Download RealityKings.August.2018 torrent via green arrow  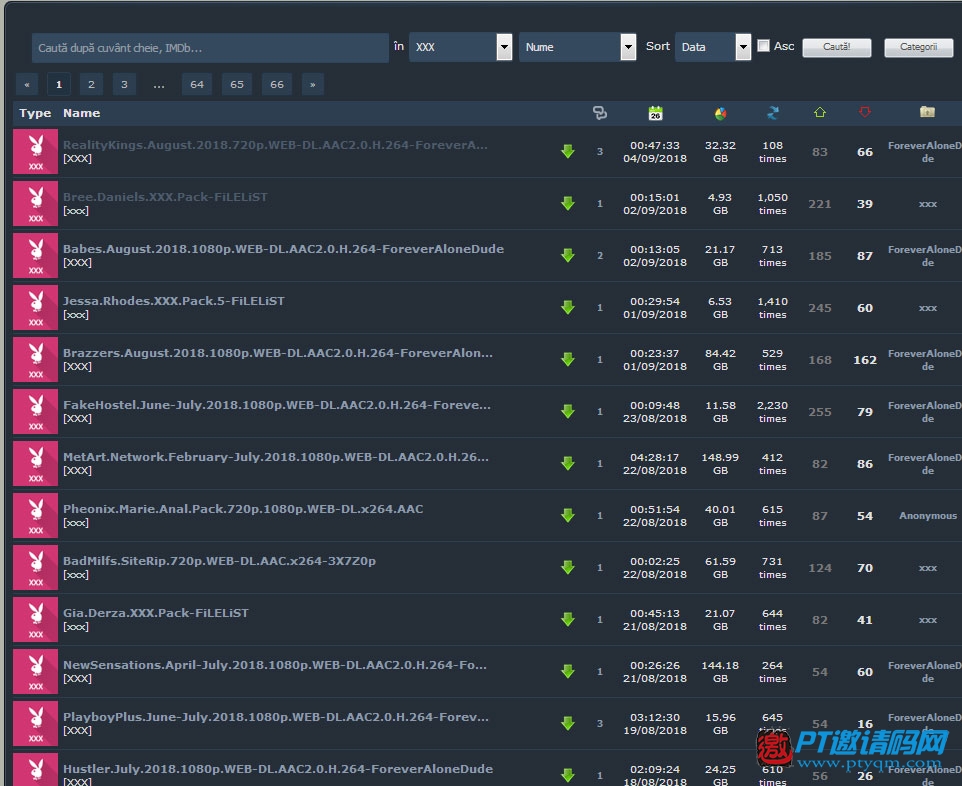(x=568, y=152)
